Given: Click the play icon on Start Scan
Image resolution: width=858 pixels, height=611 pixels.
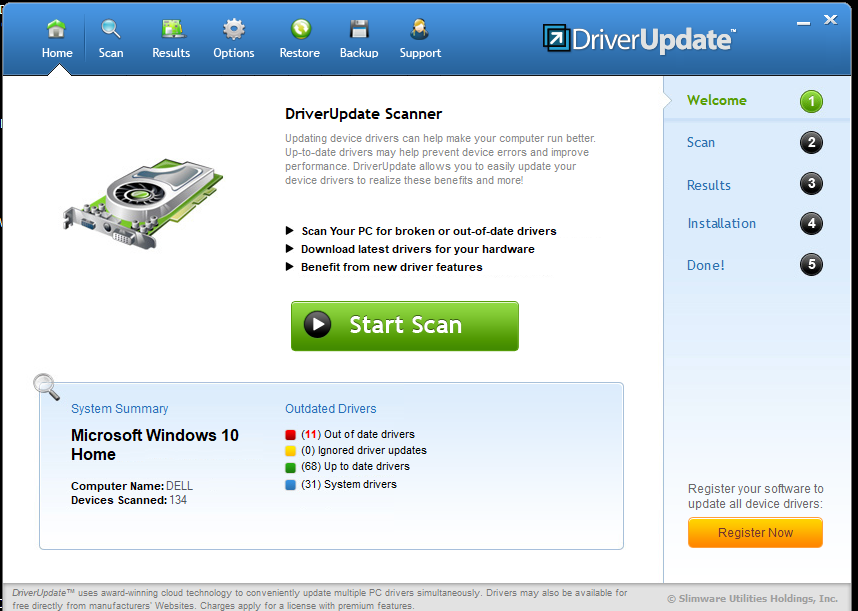Looking at the screenshot, I should click(317, 324).
